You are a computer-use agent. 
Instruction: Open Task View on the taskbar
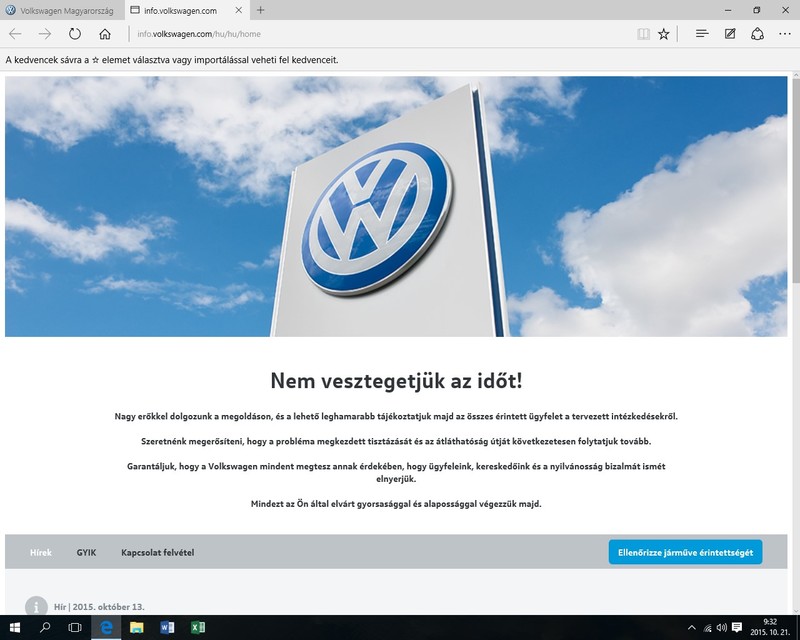pos(75,627)
